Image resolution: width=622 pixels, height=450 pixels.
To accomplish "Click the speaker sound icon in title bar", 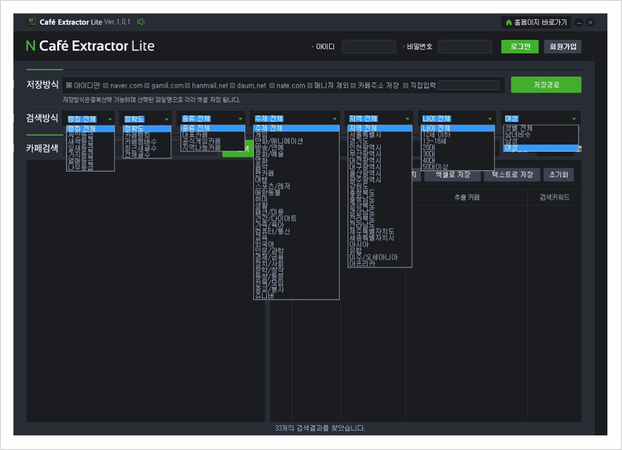I will 140,22.
